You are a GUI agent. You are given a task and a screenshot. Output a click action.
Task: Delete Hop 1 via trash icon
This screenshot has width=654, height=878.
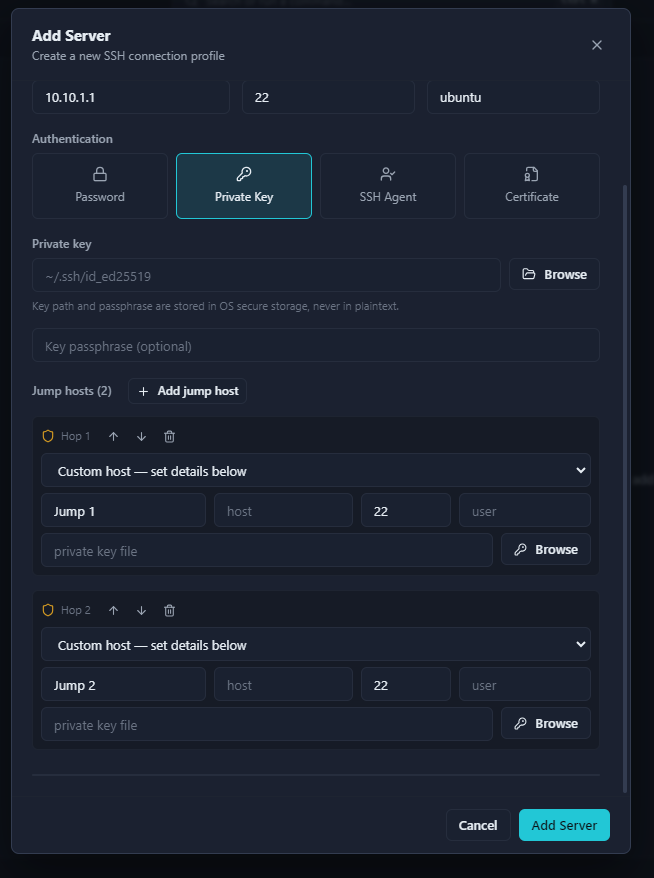(x=170, y=437)
